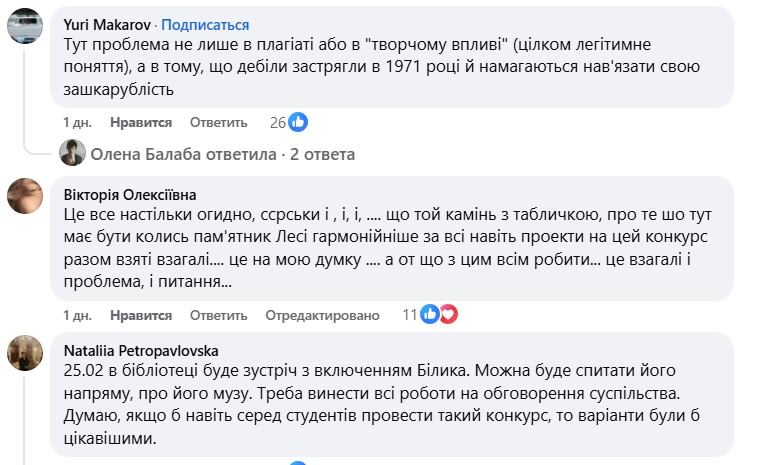
Task: Open Nataliia Petropavlovska's profile picture
Action: (x=24, y=353)
